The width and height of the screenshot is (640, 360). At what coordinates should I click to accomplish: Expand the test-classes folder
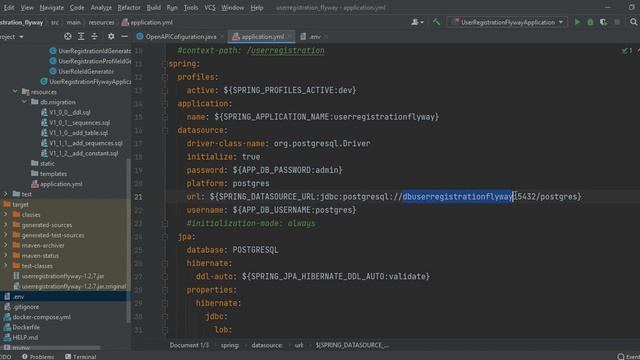coord(6,266)
